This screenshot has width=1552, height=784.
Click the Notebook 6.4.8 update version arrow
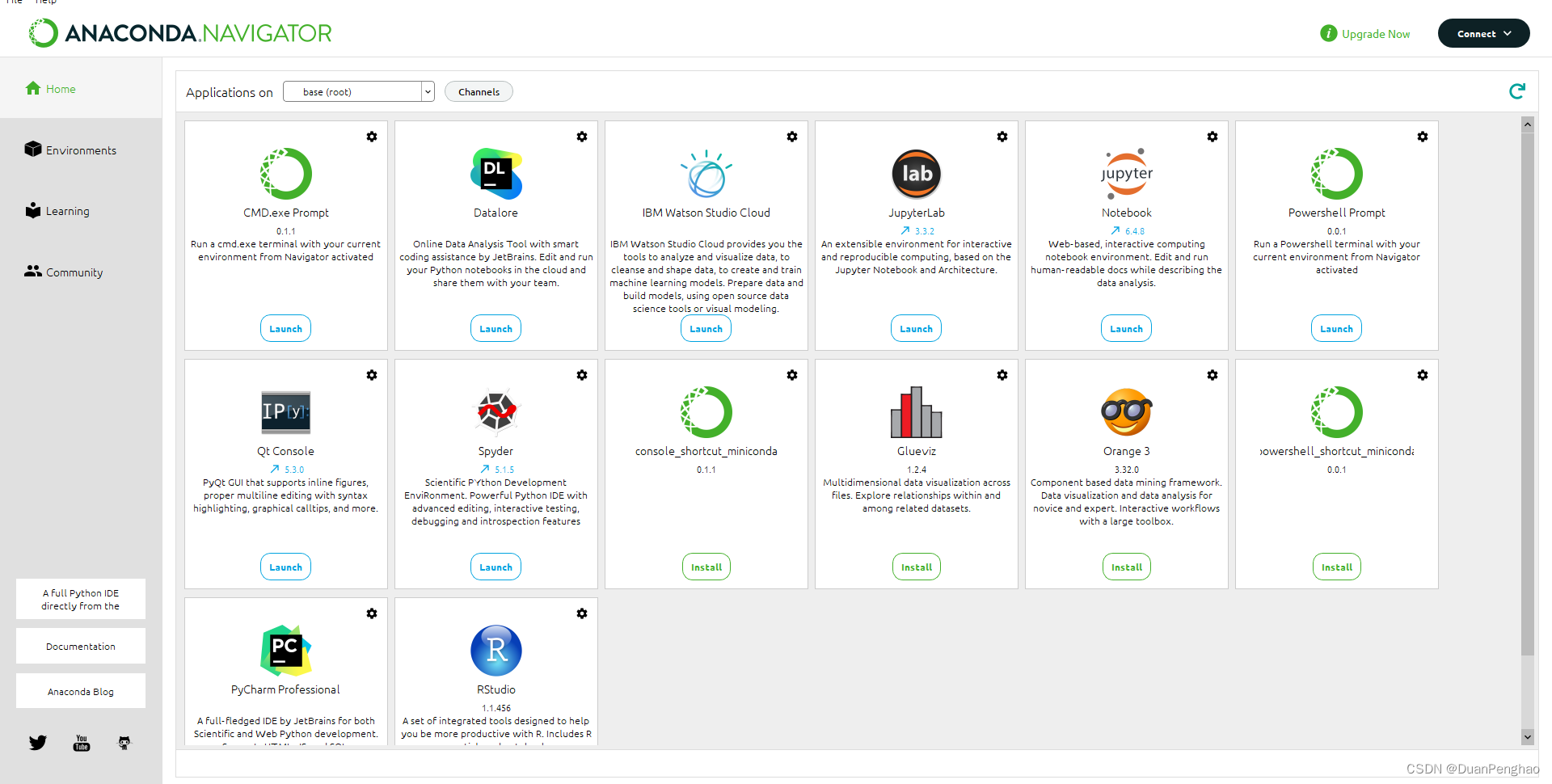1115,230
